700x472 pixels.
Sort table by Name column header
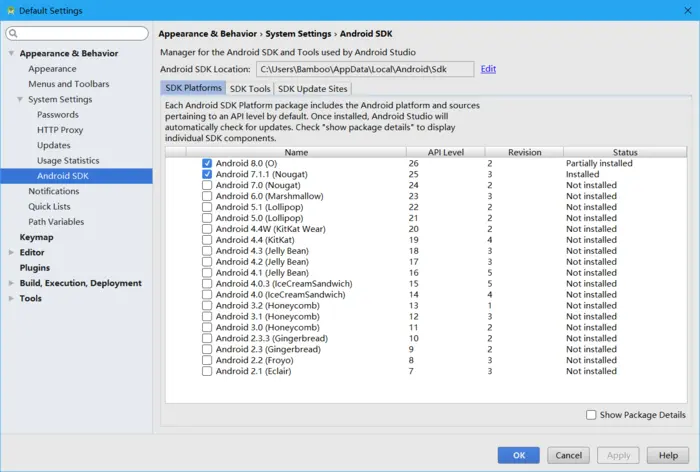(296, 152)
